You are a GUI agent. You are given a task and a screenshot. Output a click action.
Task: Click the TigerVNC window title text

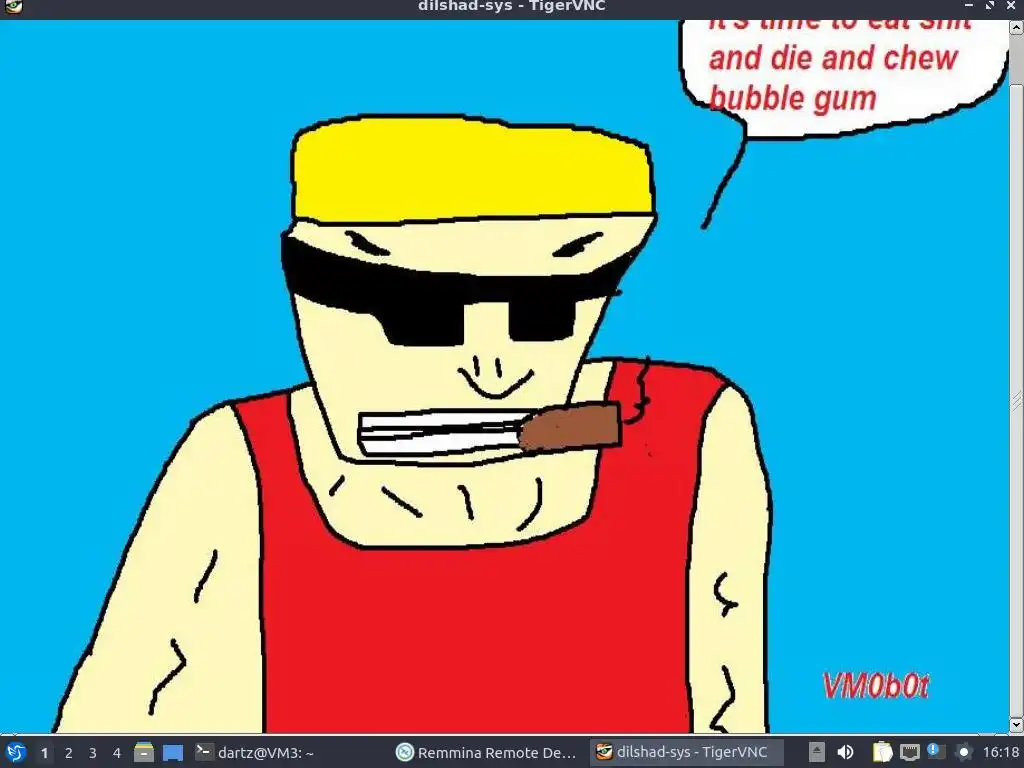[x=511, y=6]
